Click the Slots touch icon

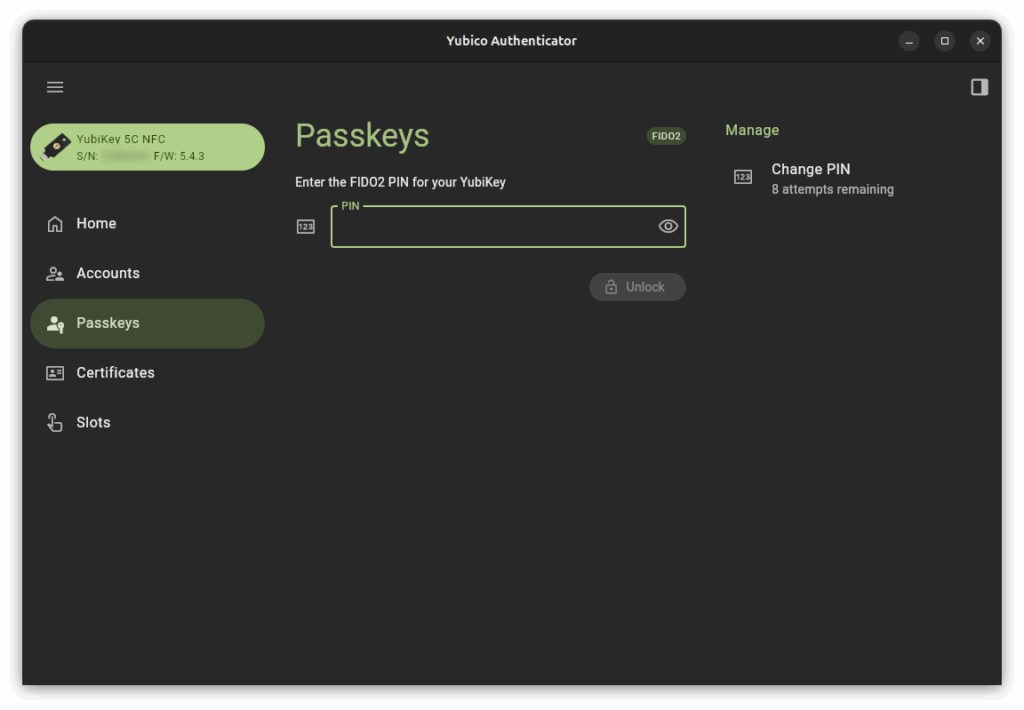click(x=55, y=423)
